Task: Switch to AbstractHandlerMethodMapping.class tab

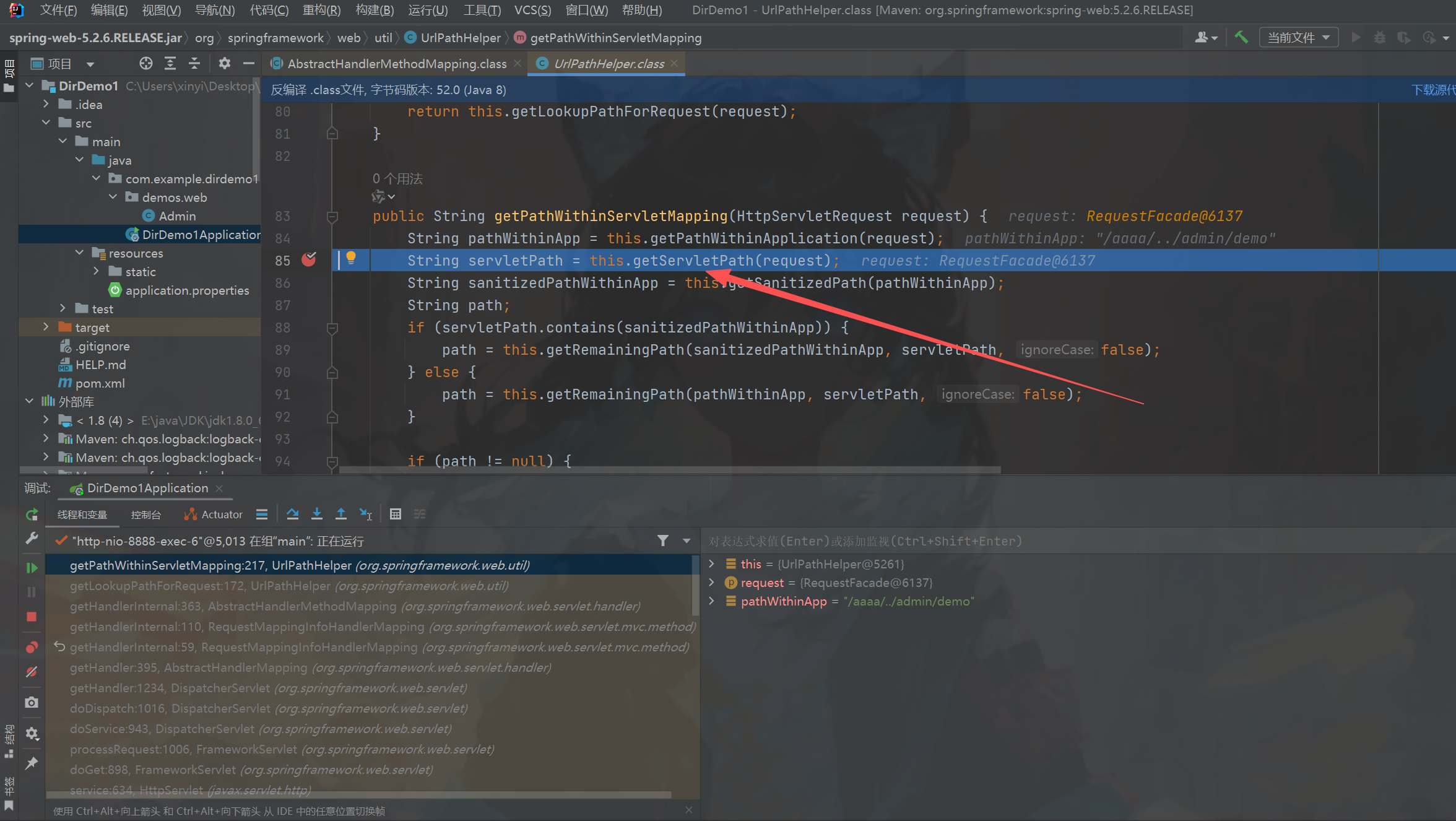Action: click(x=397, y=64)
